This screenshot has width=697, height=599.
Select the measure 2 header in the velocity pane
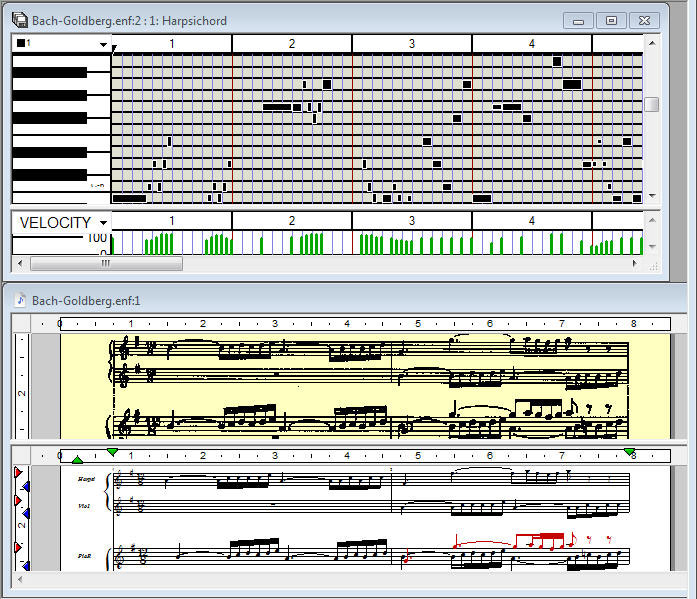pos(292,221)
